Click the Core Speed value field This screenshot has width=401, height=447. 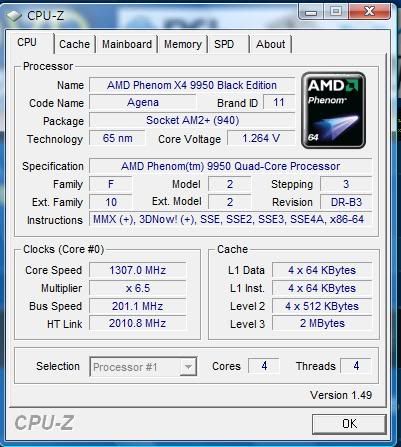pyautogui.click(x=138, y=270)
